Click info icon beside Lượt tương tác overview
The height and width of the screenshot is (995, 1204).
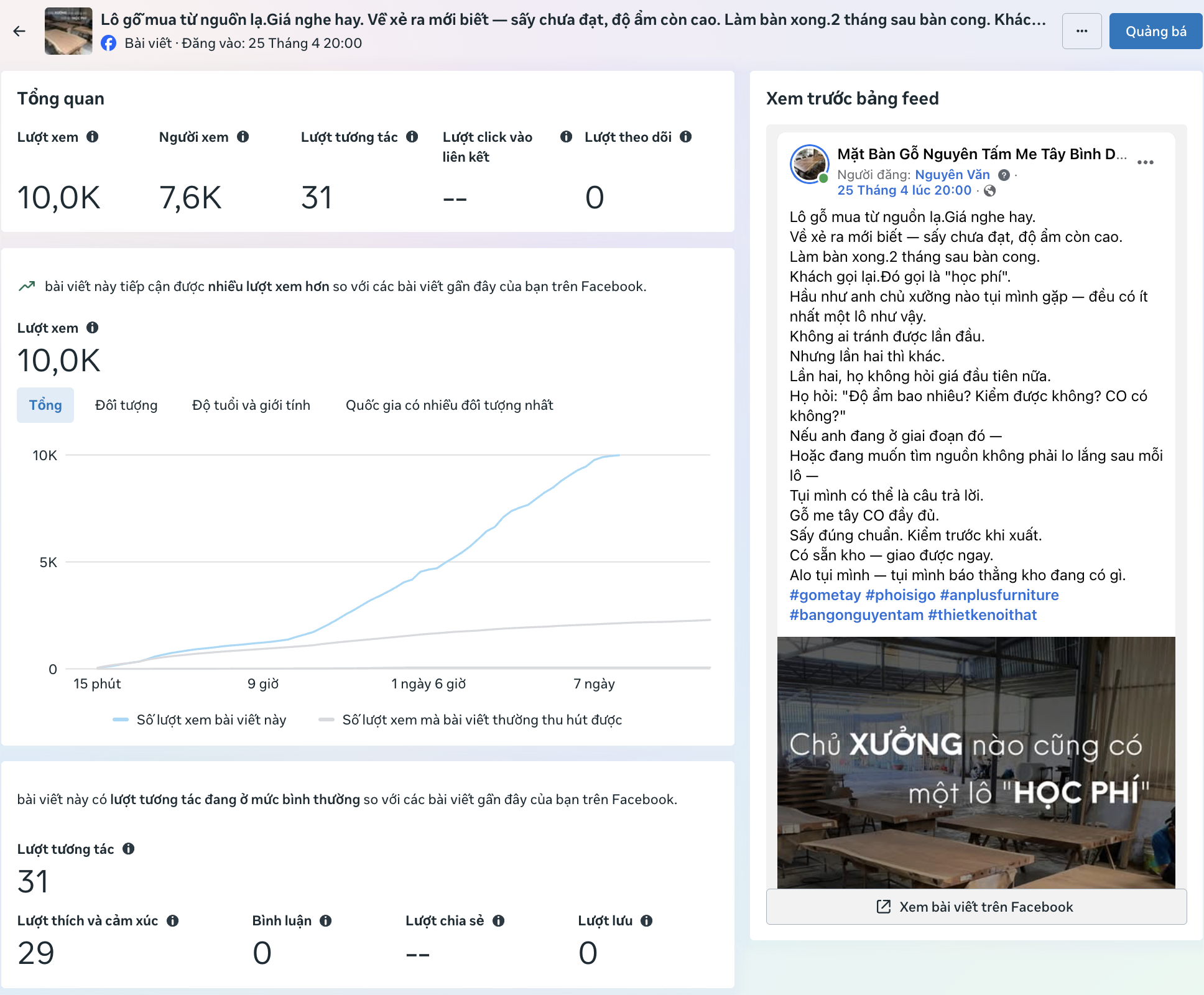[x=412, y=137]
